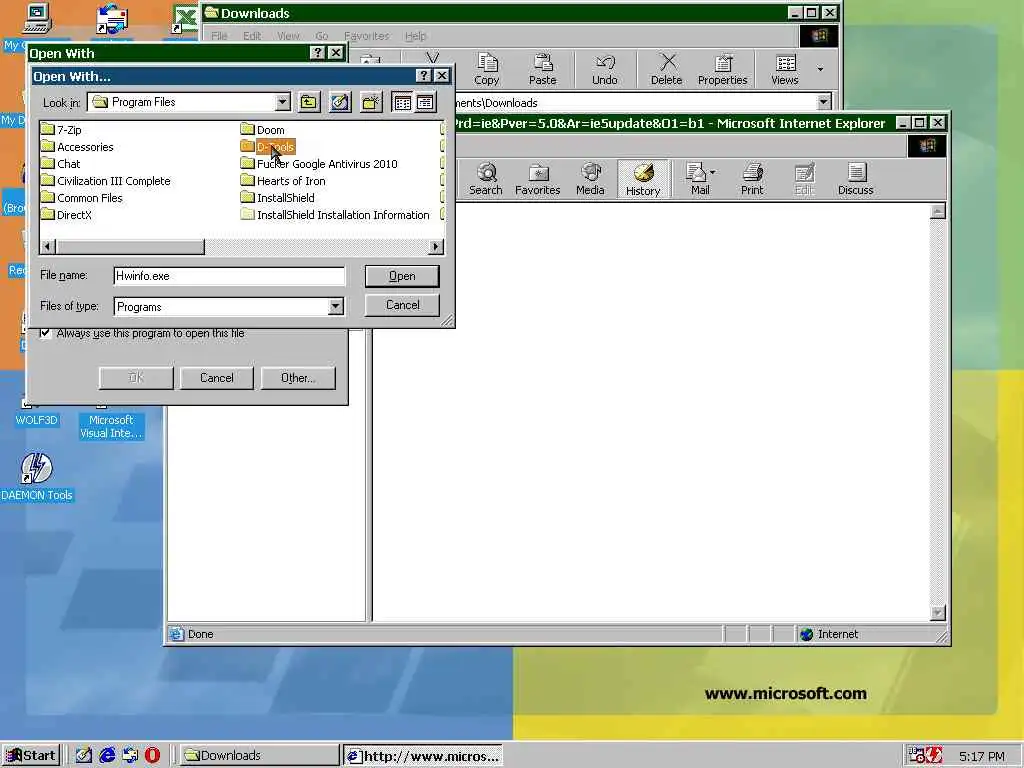This screenshot has width=1024, height=768.
Task: Click Cancel beside the Other... button
Action: (217, 378)
